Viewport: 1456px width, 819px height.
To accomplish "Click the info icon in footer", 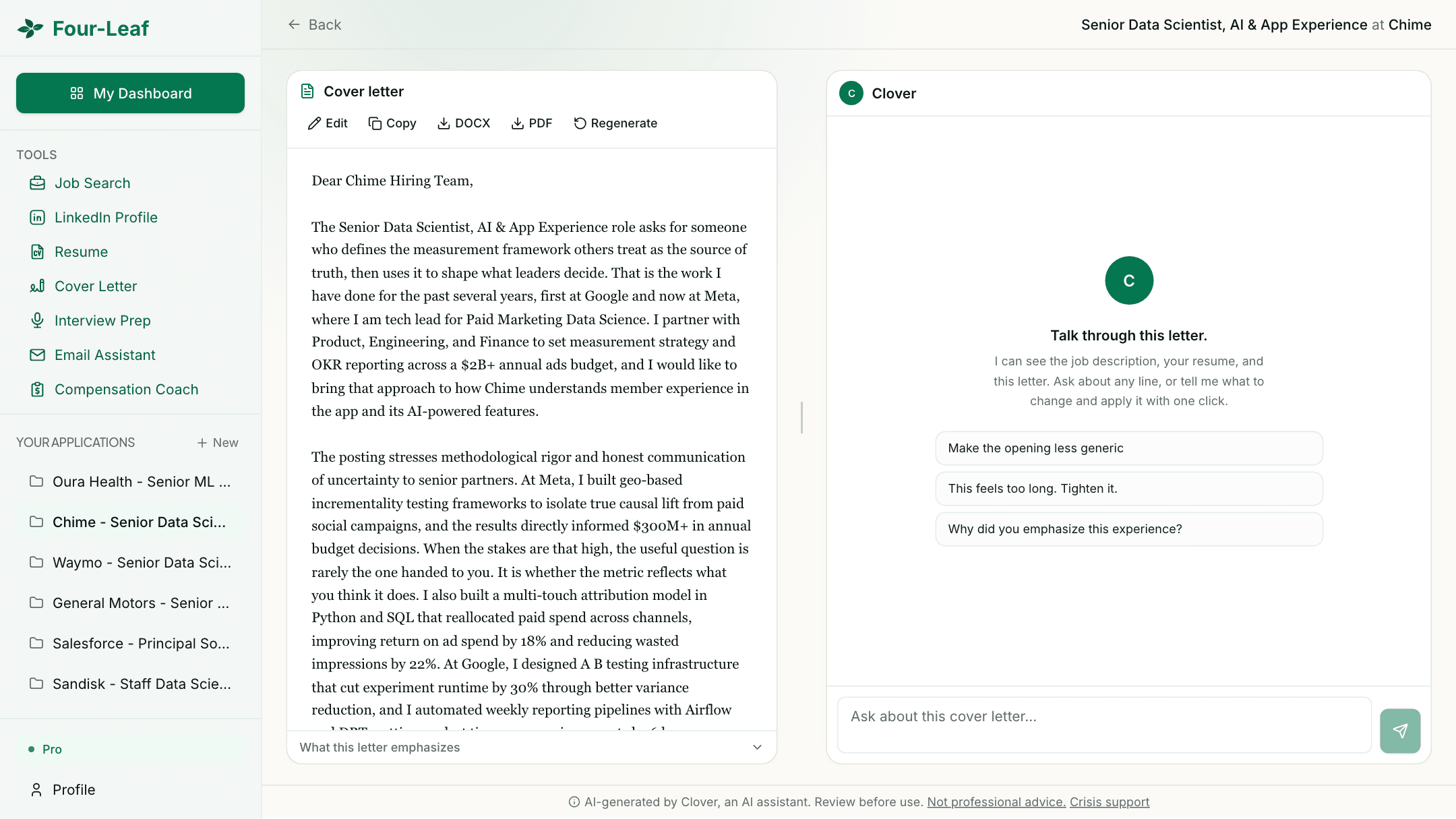I will click(x=574, y=802).
